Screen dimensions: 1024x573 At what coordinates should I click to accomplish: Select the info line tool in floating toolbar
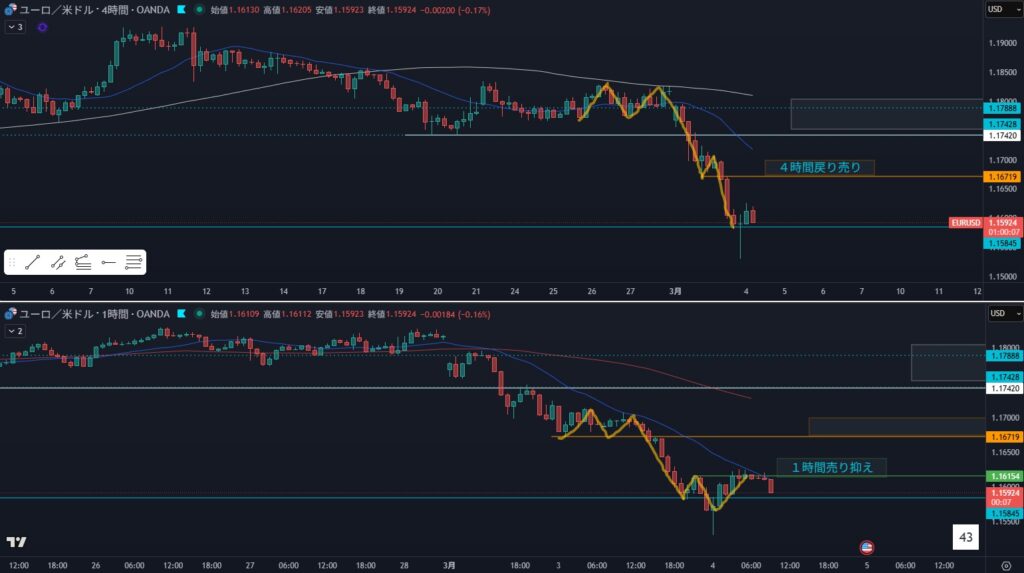pyautogui.click(x=58, y=262)
